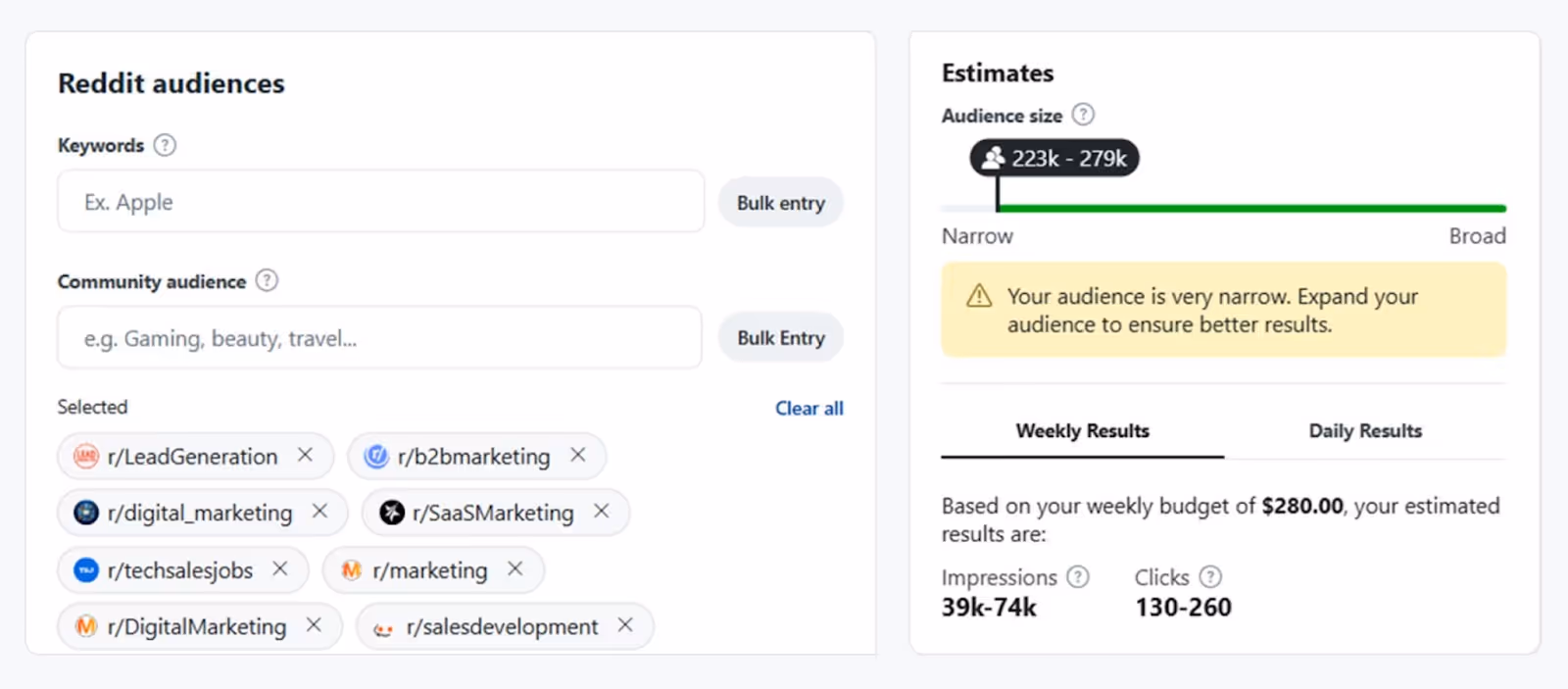This screenshot has height=689, width=1568.
Task: Open the Clicks help icon
Action: tap(1211, 576)
